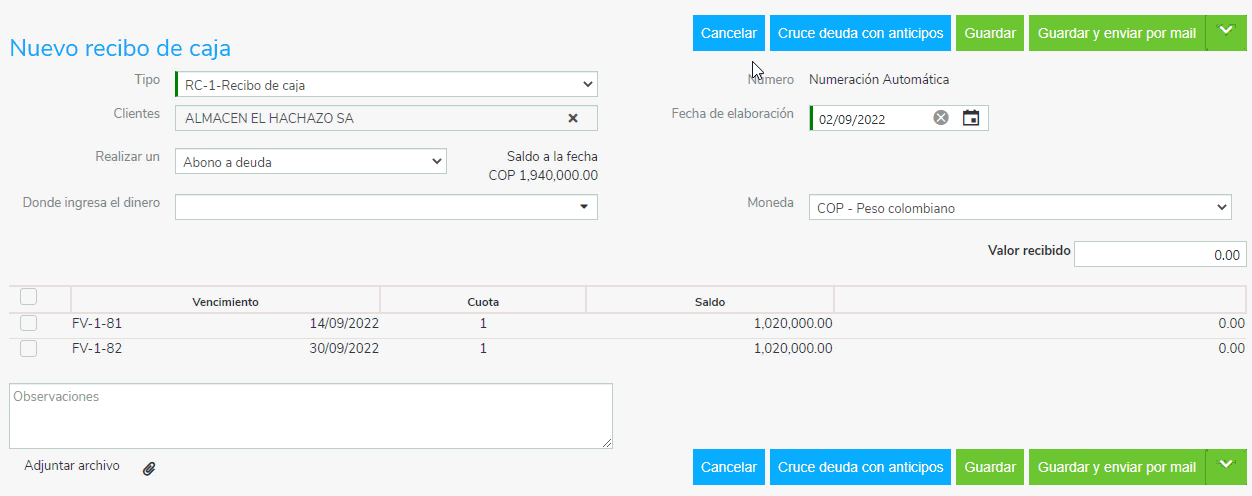Expand the Donde ingresa el dinero dropdown
Image resolution: width=1252 pixels, height=496 pixels.
pyautogui.click(x=386, y=206)
